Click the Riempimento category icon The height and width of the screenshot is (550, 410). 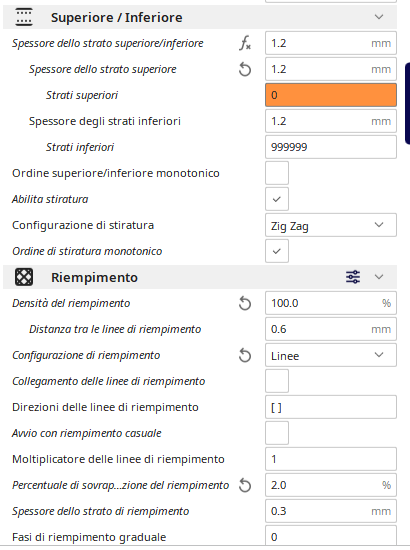coord(24,277)
